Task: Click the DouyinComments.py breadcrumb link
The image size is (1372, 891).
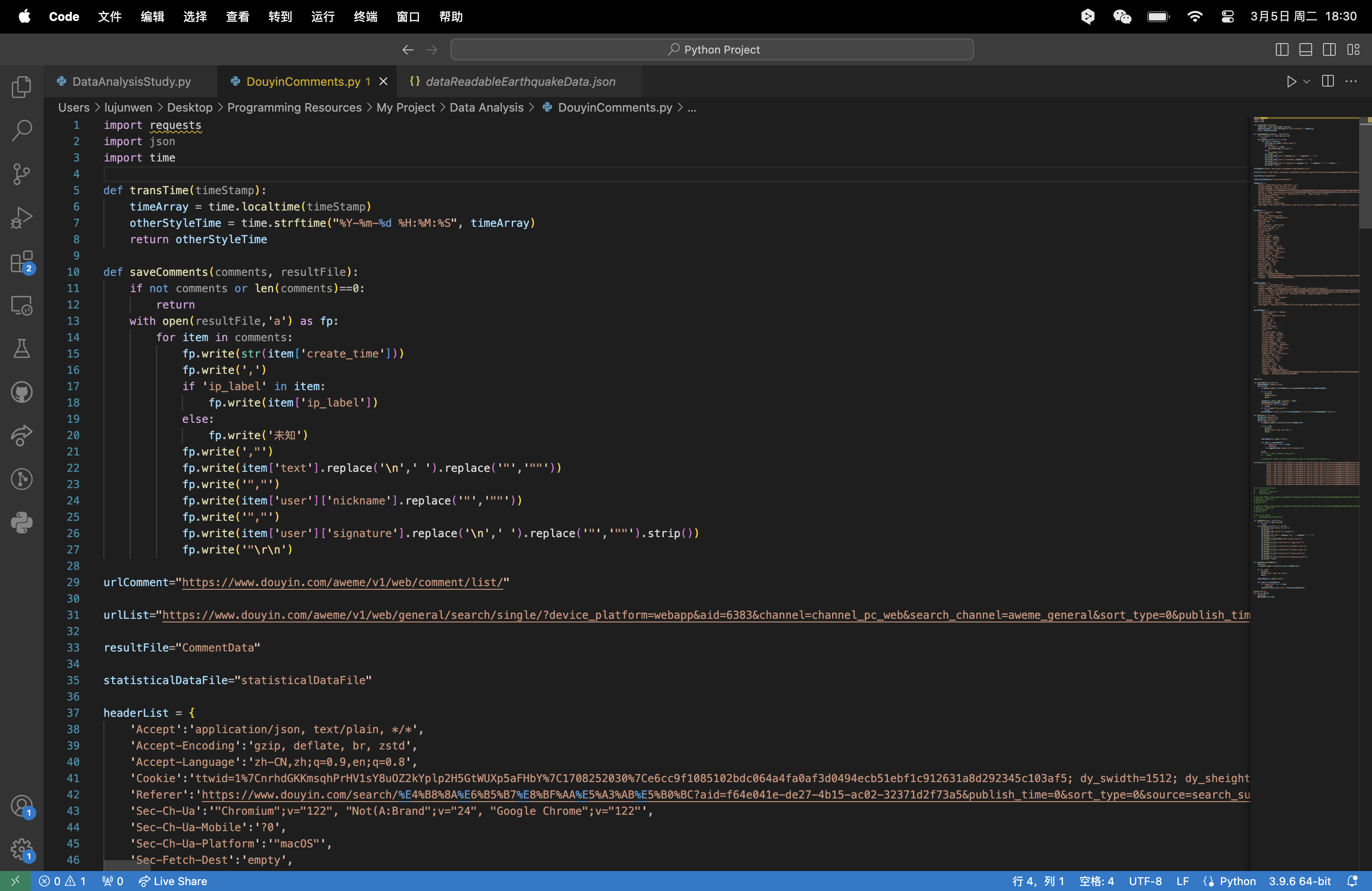Action: point(614,107)
